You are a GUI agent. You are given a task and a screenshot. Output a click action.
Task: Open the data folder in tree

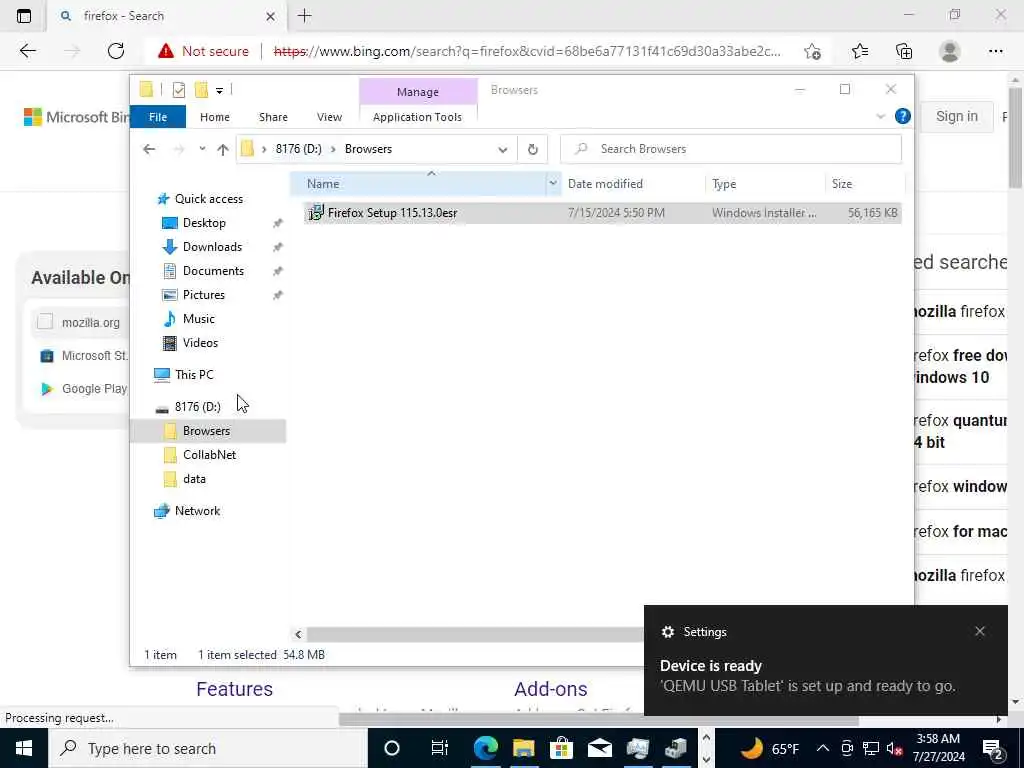(x=194, y=479)
